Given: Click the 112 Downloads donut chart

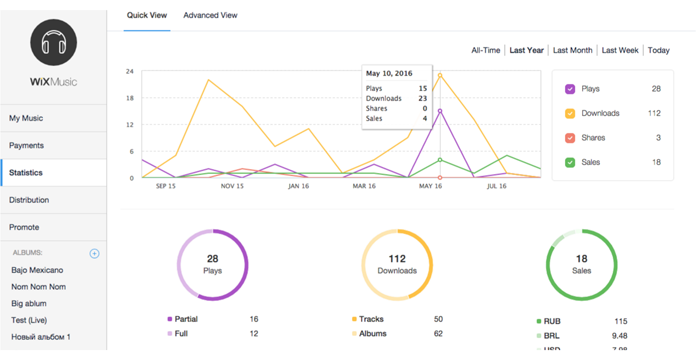Looking at the screenshot, I should pyautogui.click(x=397, y=265).
